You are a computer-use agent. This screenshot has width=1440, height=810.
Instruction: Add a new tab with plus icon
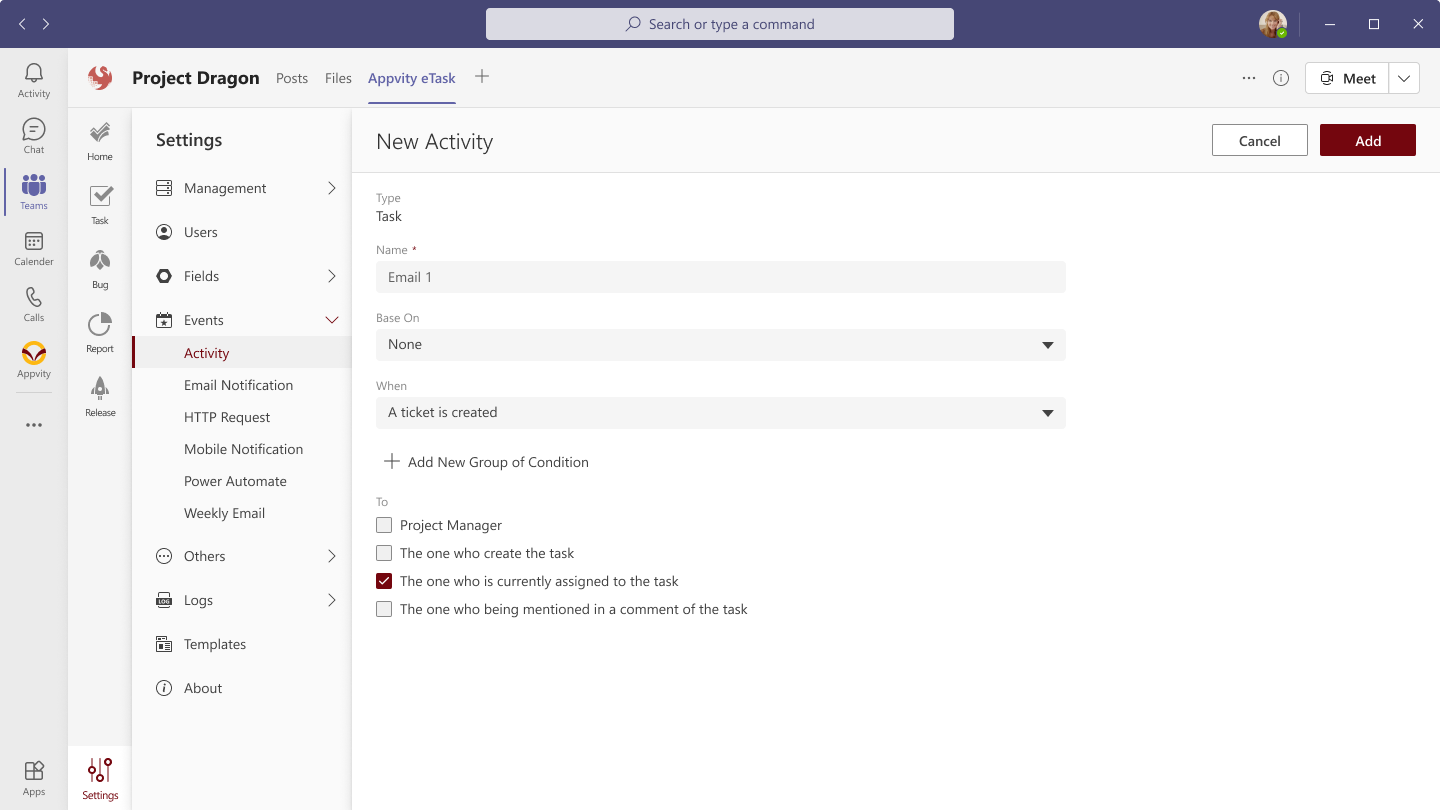point(482,77)
